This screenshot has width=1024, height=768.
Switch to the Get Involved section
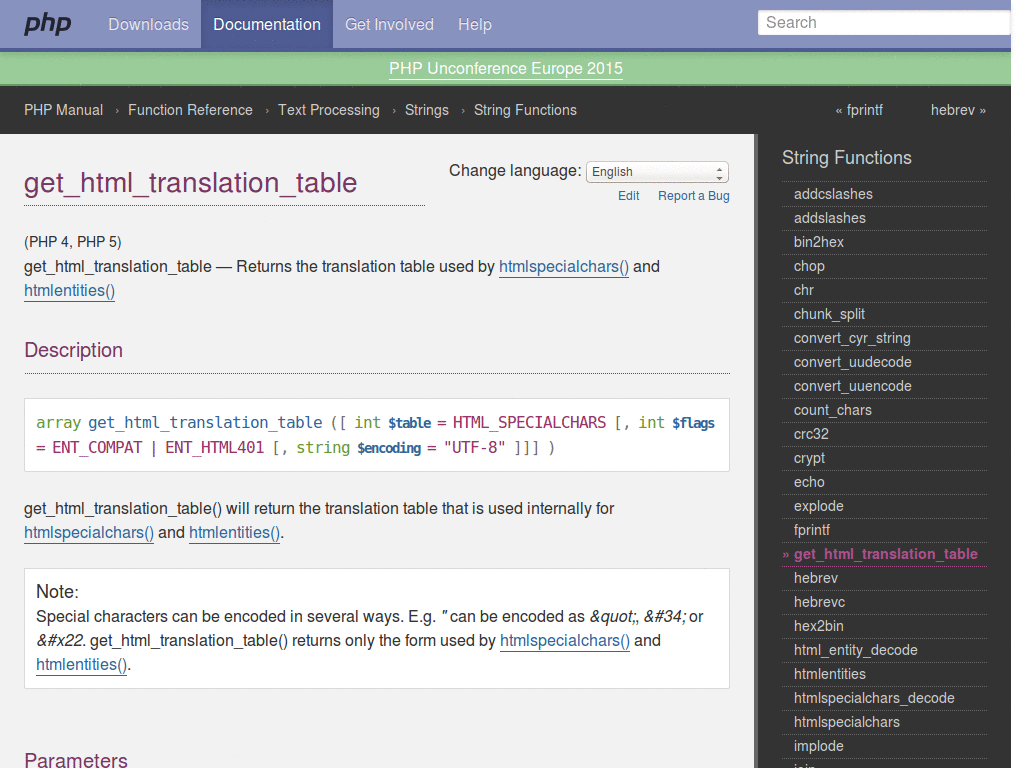pyautogui.click(x=389, y=24)
